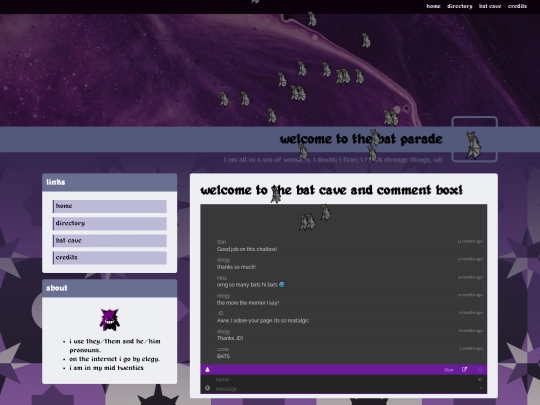Send message with arrow icon beside message field
This screenshot has width=540, height=405.
(480, 388)
